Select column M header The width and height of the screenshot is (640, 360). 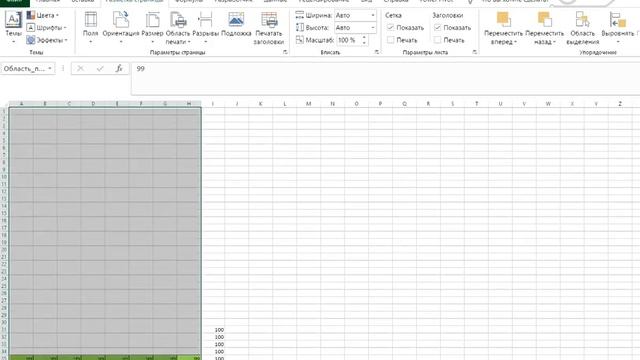[x=309, y=104]
